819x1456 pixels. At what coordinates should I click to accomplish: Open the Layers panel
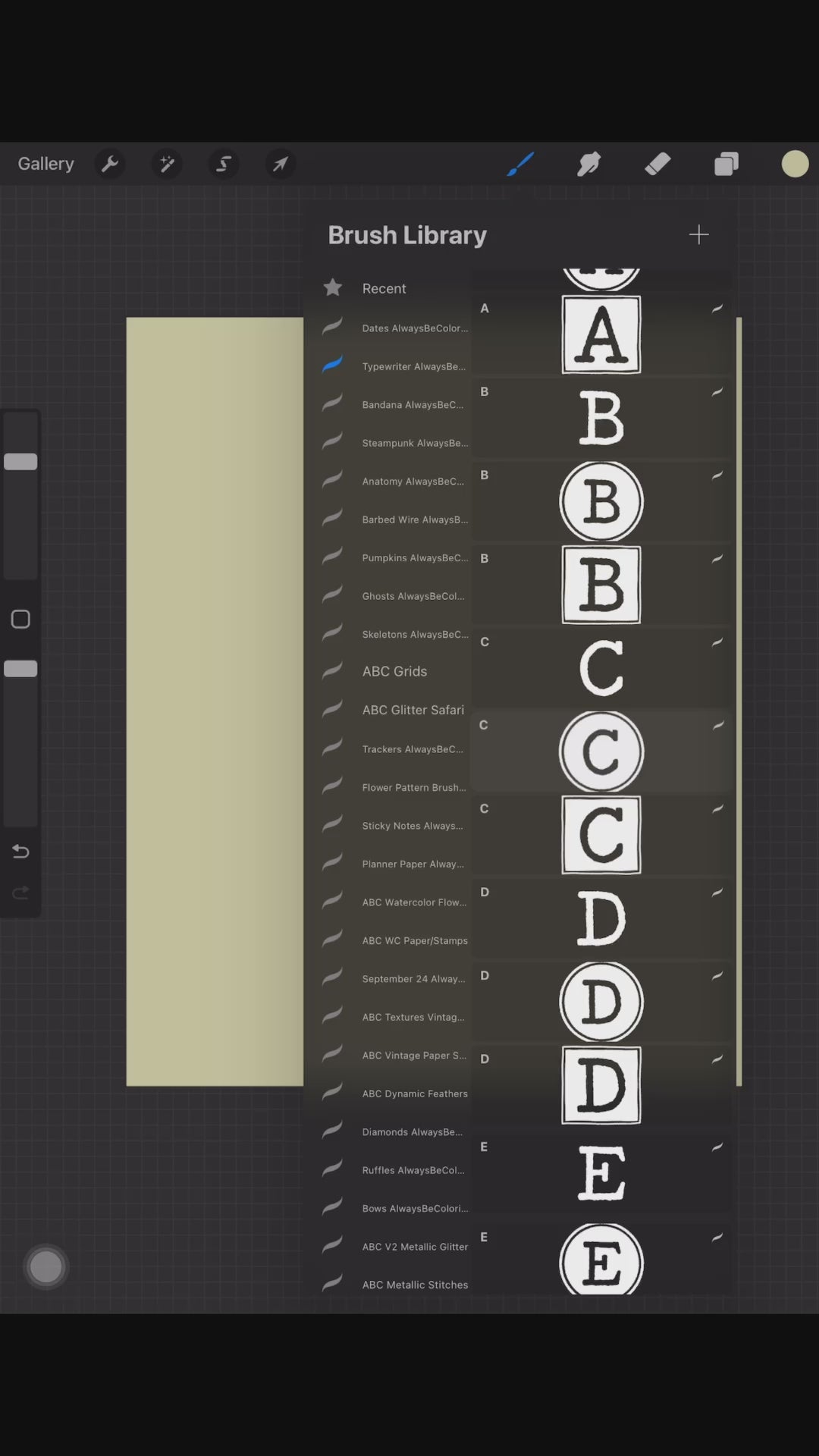[726, 164]
